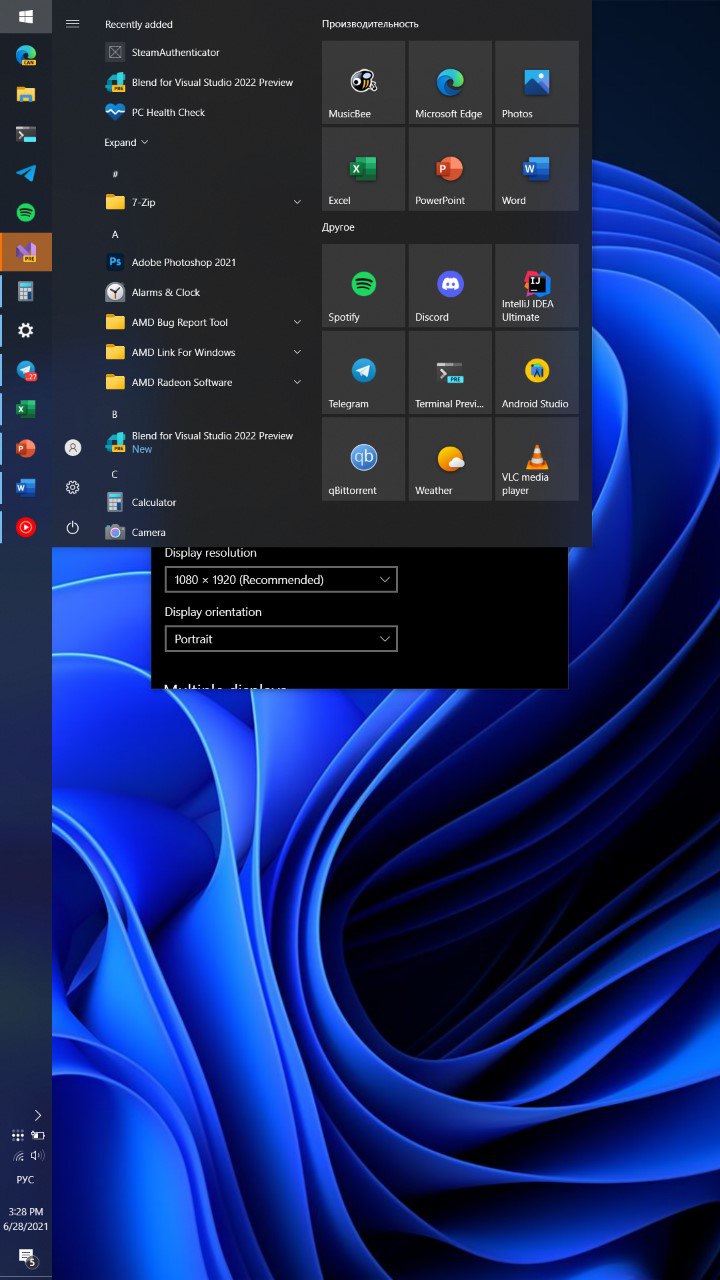Click the Edge Canary taskbar icon
720x1280 pixels.
pyautogui.click(x=26, y=56)
